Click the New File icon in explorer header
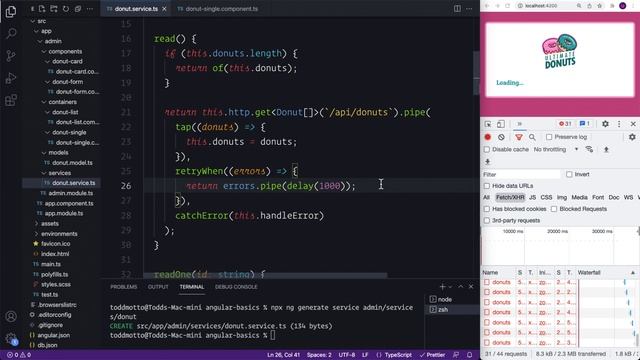Screen dimensions: 640x360 pos(42,9)
